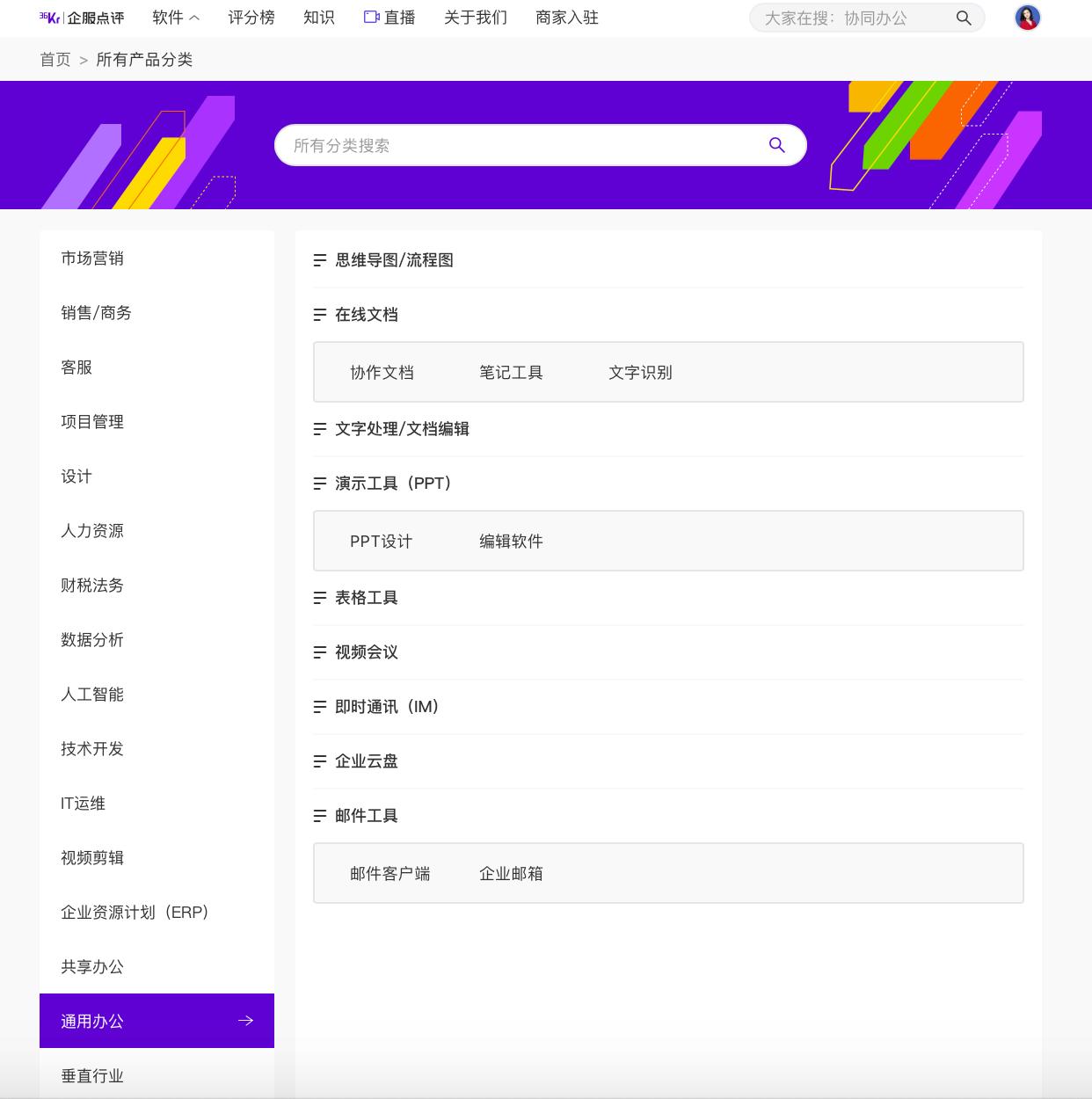Select the 协作文档 subcategory
The image size is (1092, 1099).
(x=382, y=372)
